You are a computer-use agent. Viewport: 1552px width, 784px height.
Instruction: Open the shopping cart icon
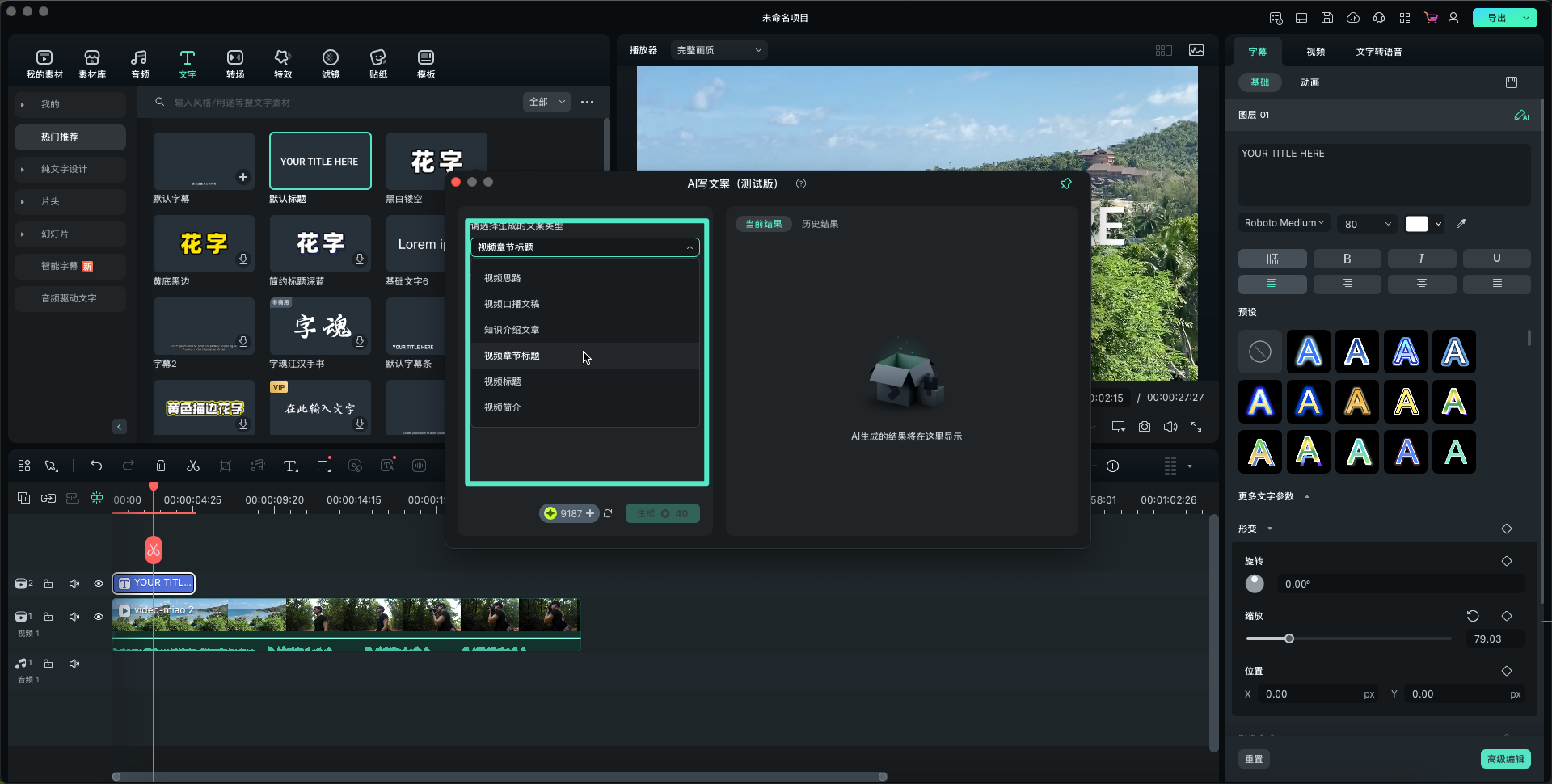coord(1431,18)
